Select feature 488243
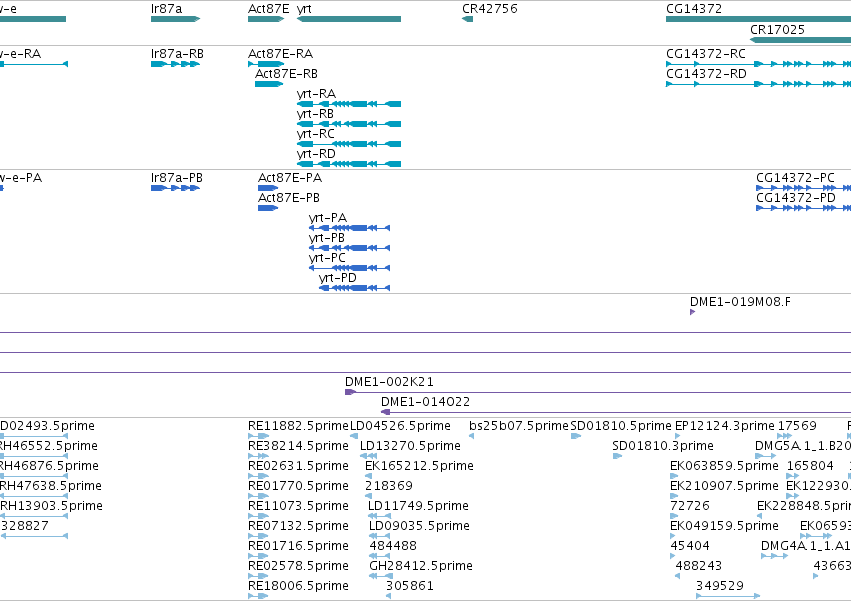Screen dimensions: 851x601 tap(678, 576)
